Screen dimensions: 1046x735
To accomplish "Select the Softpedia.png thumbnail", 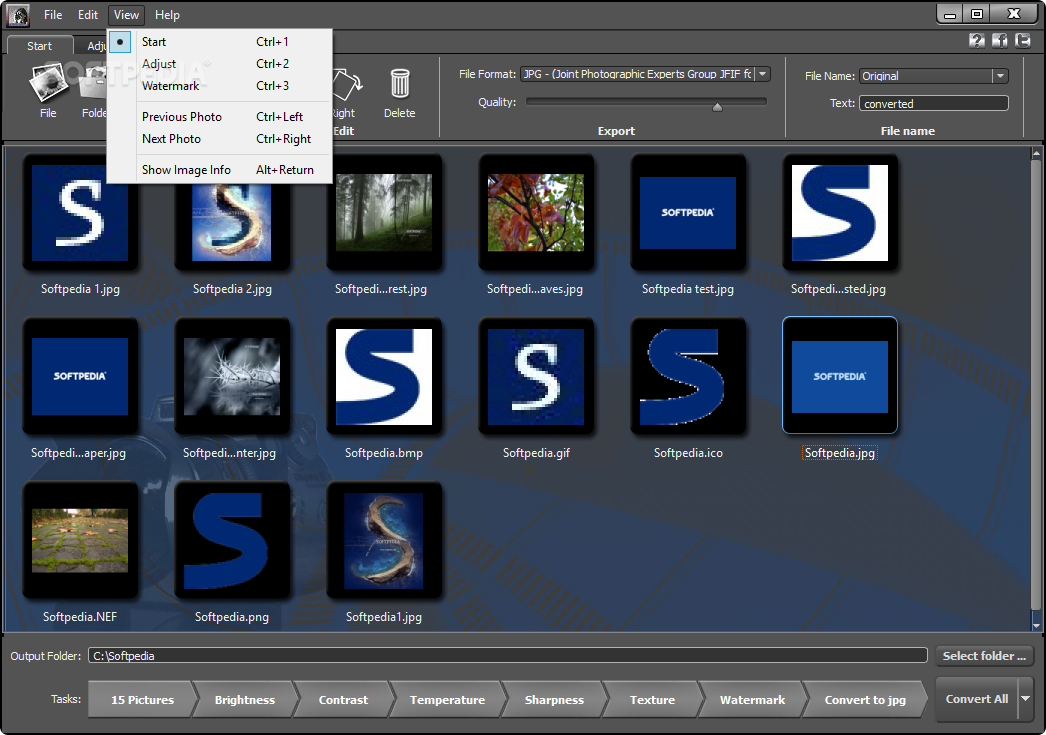I will point(232,540).
